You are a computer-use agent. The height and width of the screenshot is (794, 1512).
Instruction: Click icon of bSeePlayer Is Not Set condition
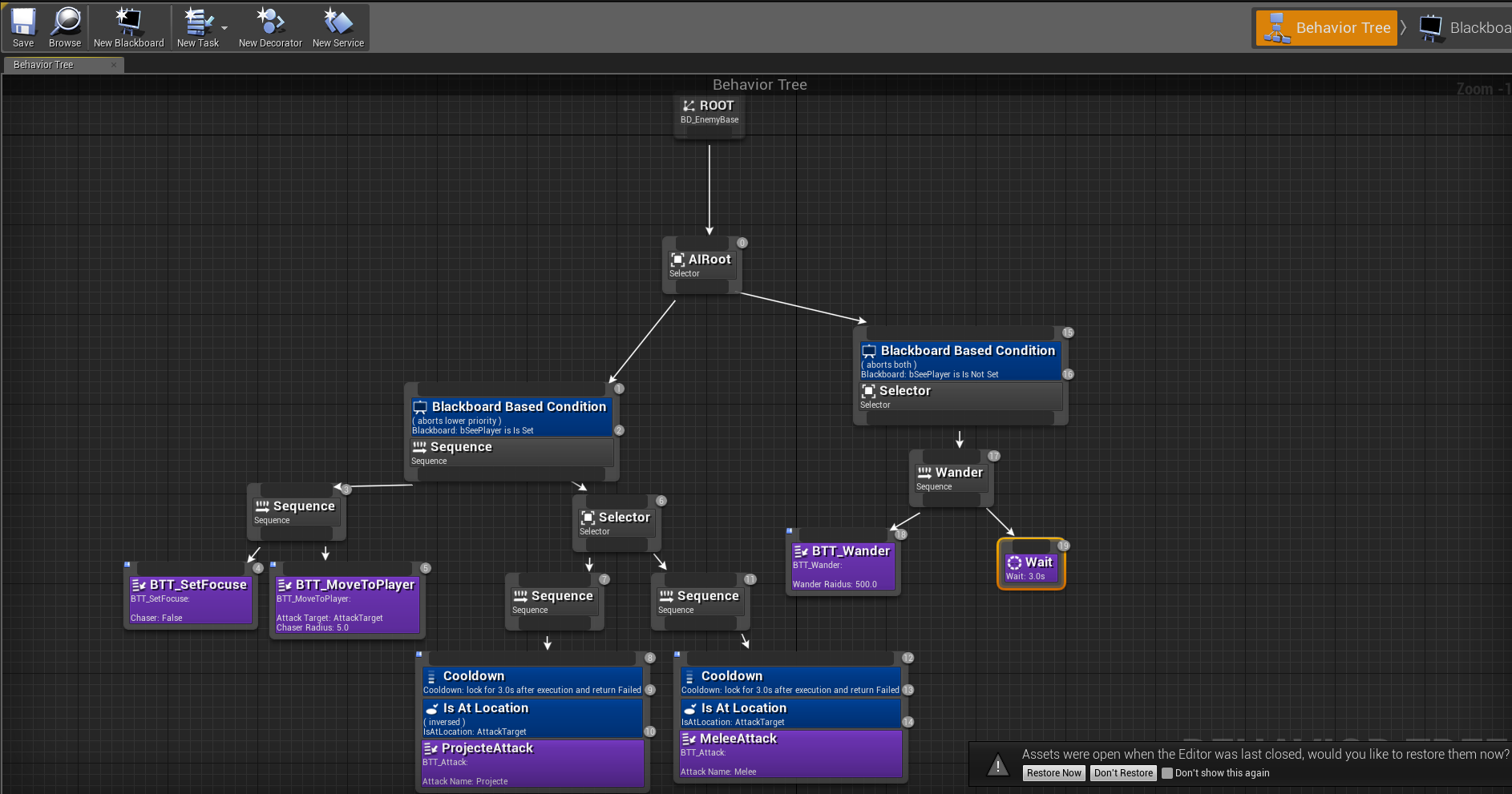tap(869, 351)
